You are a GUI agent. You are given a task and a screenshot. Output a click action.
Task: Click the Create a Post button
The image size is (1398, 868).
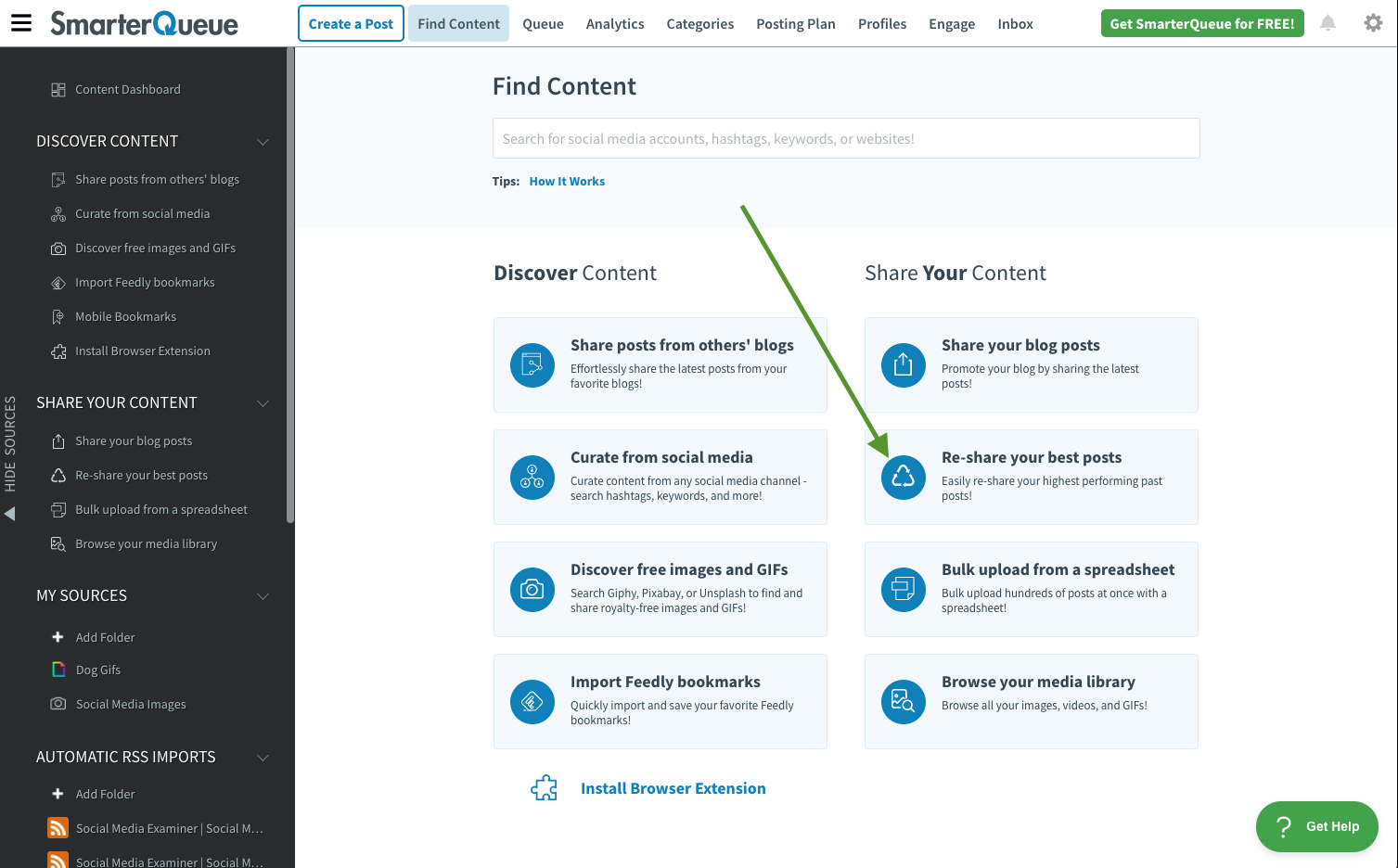point(351,24)
